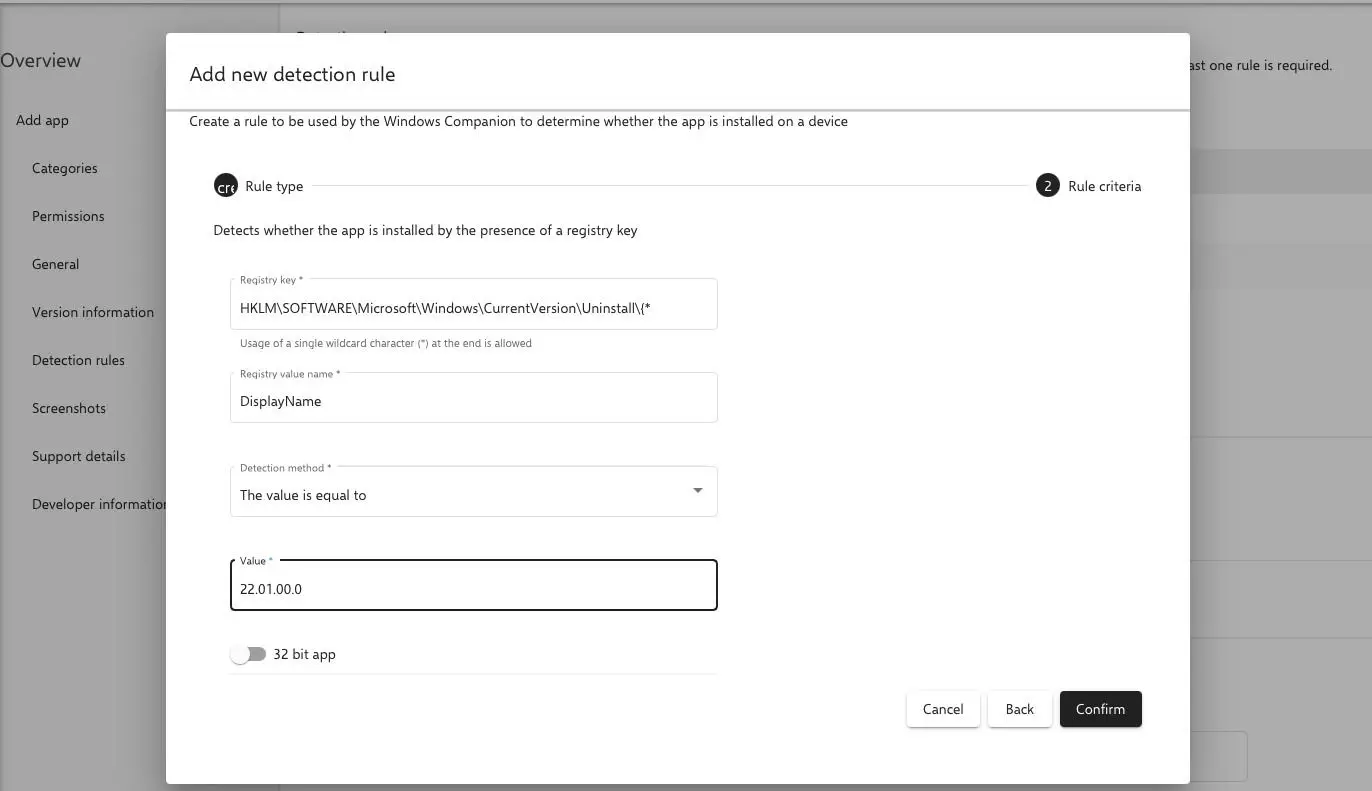Click Add app in the sidebar
1372x791 pixels.
click(x=42, y=120)
